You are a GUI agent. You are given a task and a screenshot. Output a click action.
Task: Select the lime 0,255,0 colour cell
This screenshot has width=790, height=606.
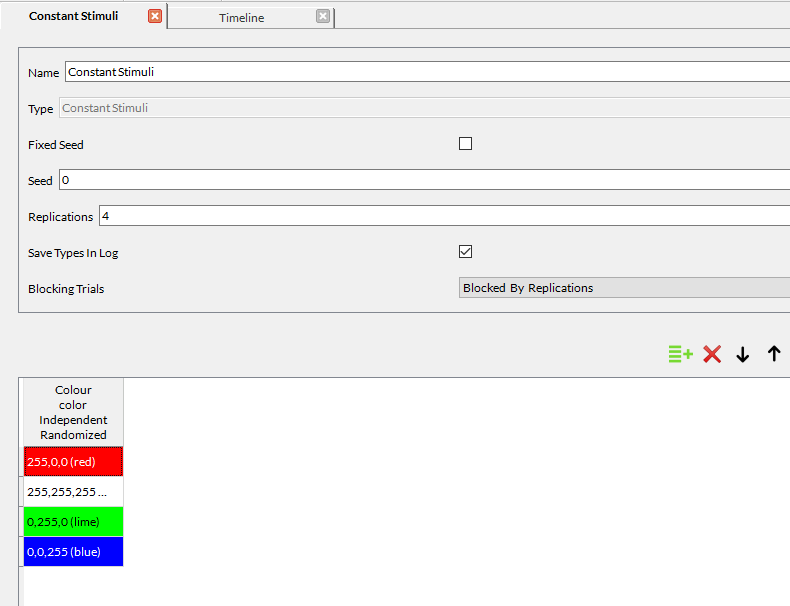pos(73,521)
